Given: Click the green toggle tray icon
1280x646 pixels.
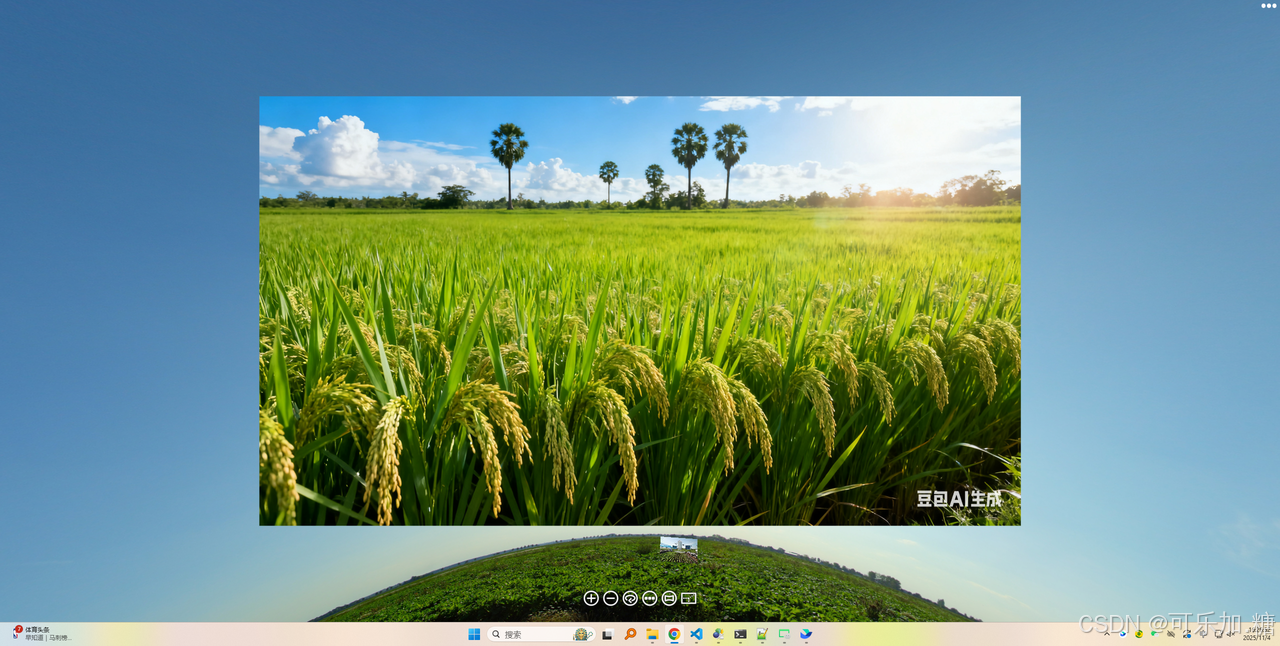Looking at the screenshot, I should (1155, 633).
